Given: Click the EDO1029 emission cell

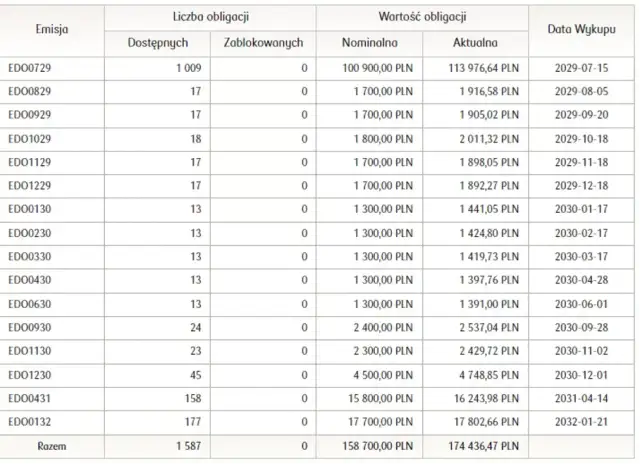Looking at the screenshot, I should click(x=28, y=139).
